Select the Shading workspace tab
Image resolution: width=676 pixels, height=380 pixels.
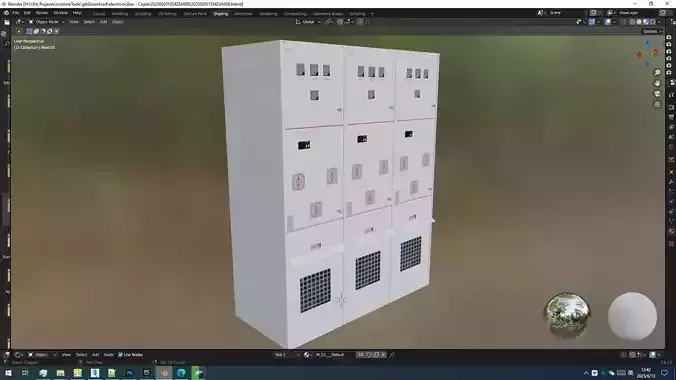(221, 14)
